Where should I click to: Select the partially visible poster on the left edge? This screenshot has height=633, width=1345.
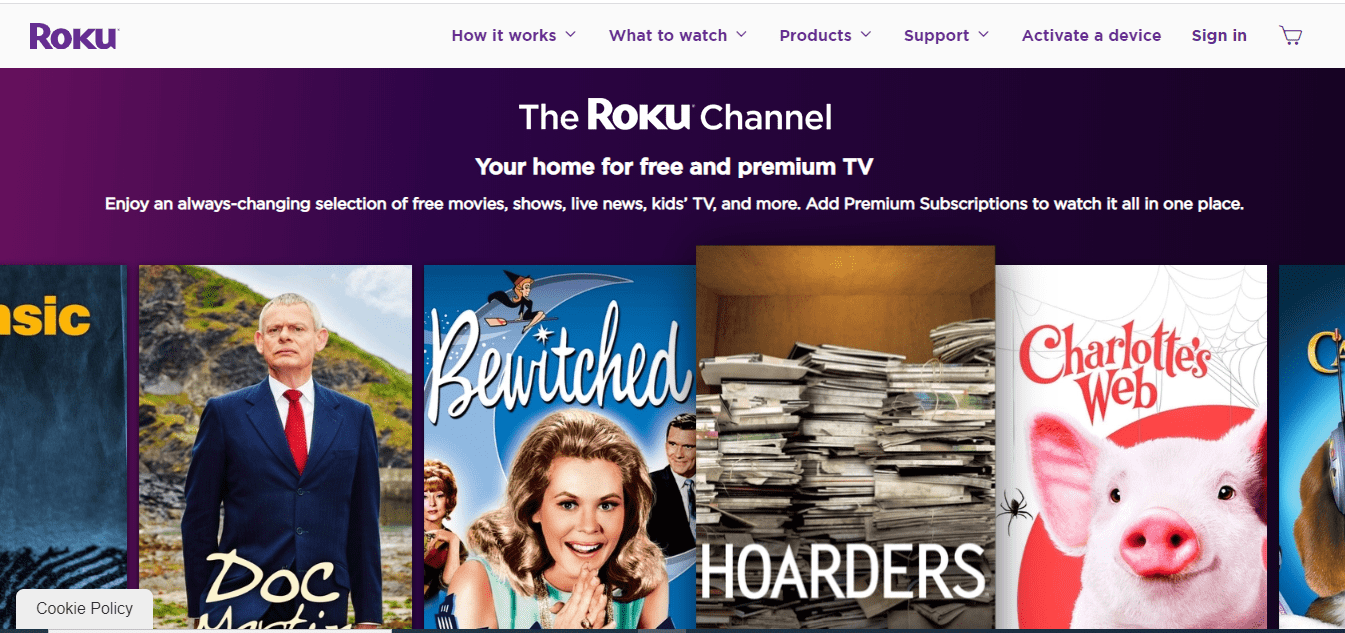(x=64, y=447)
